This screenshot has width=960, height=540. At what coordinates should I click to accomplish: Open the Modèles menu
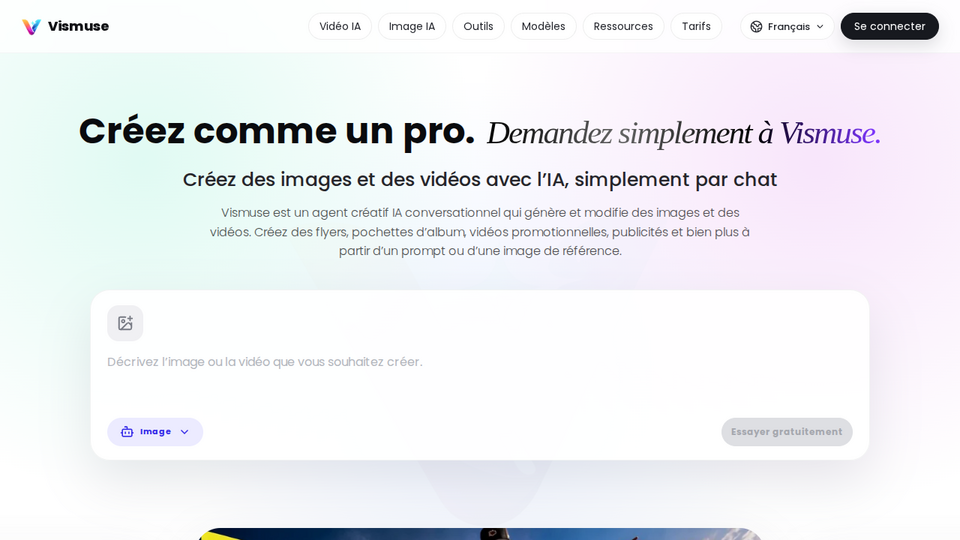543,26
